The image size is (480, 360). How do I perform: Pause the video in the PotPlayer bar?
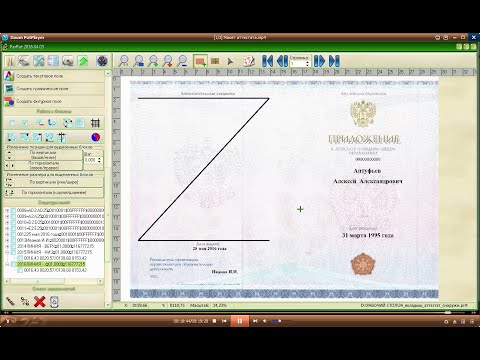coord(240,321)
